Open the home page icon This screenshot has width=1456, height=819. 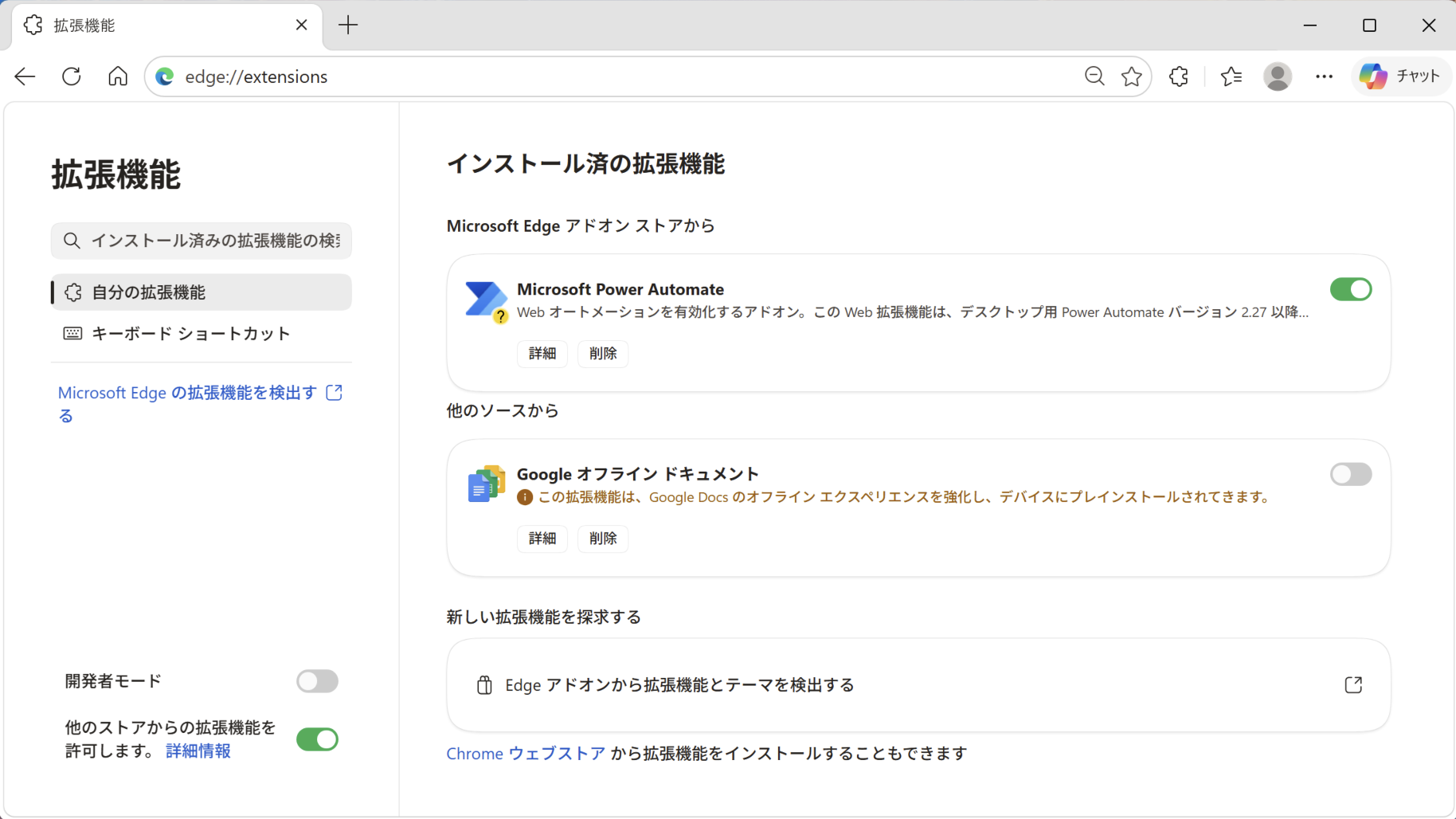118,76
